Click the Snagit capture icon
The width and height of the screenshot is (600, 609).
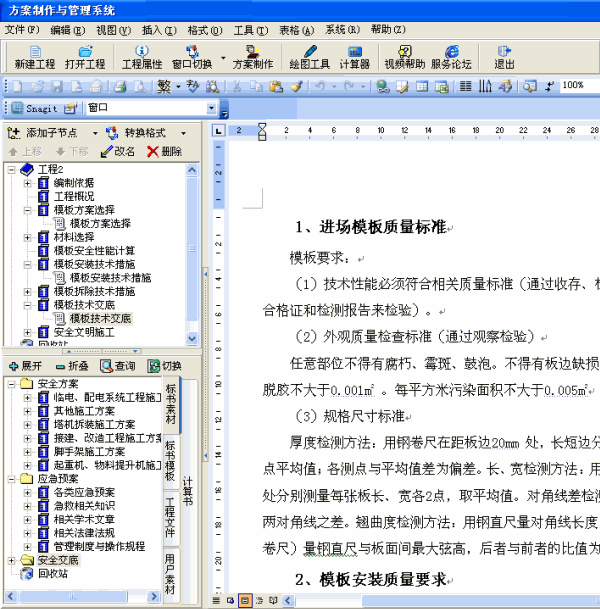tap(17, 108)
